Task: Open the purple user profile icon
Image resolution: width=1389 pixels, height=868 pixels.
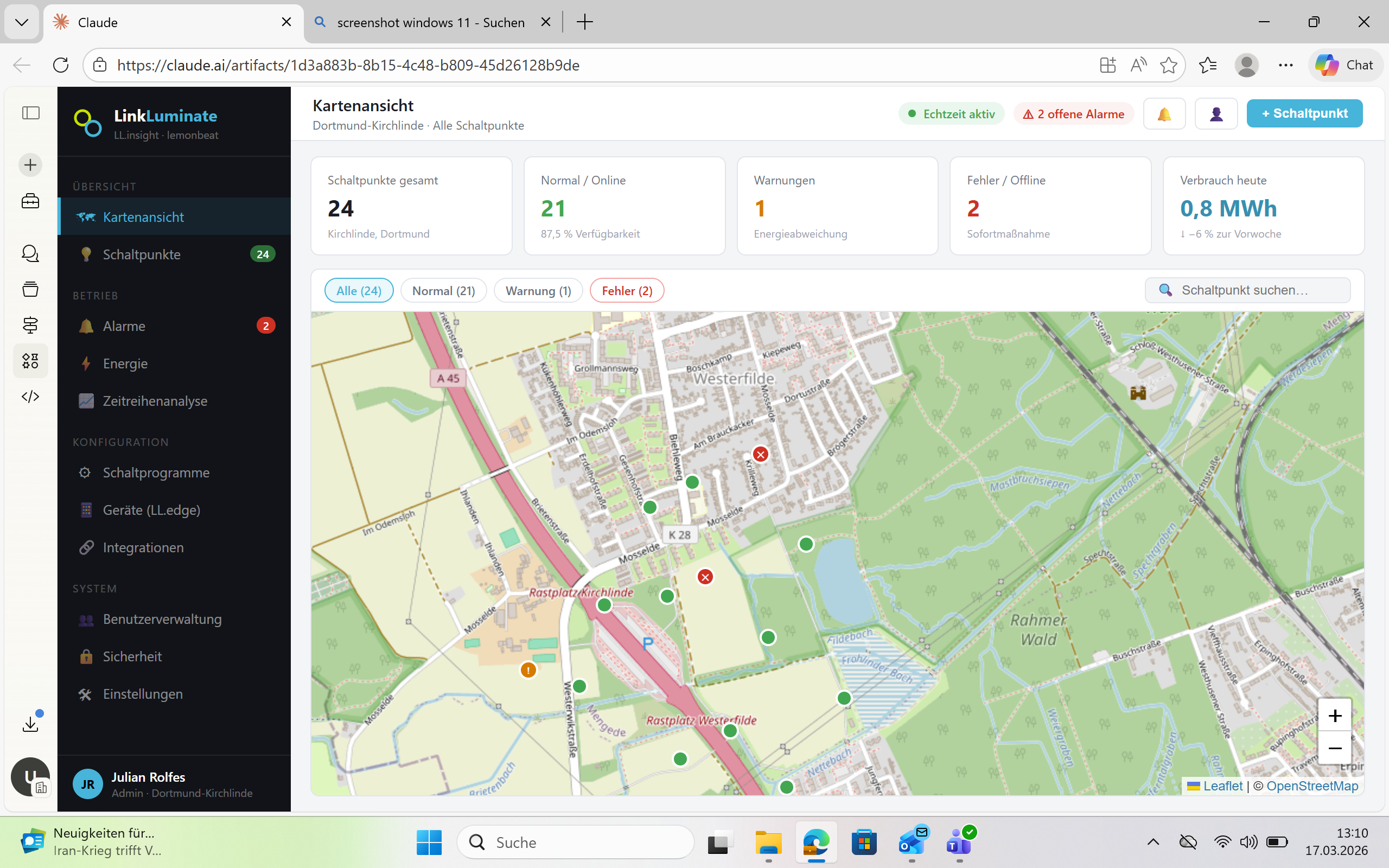Action: click(1216, 113)
